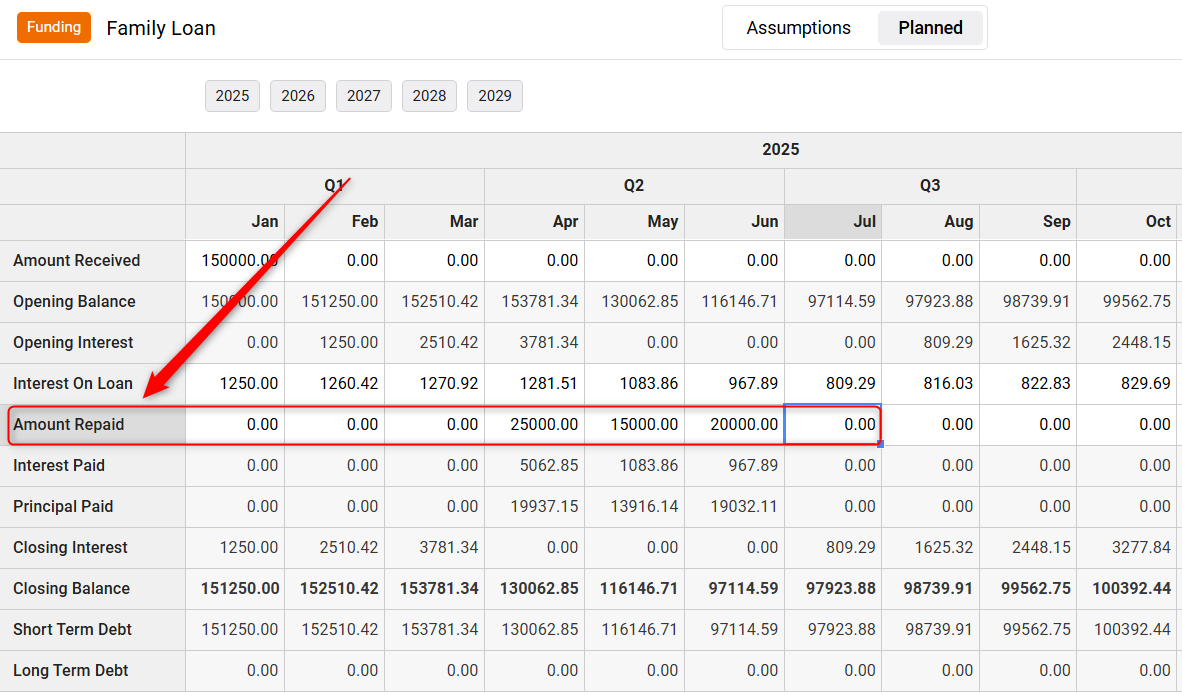Select the 2026 year button
Viewport: 1182px width, 695px height.
[298, 96]
